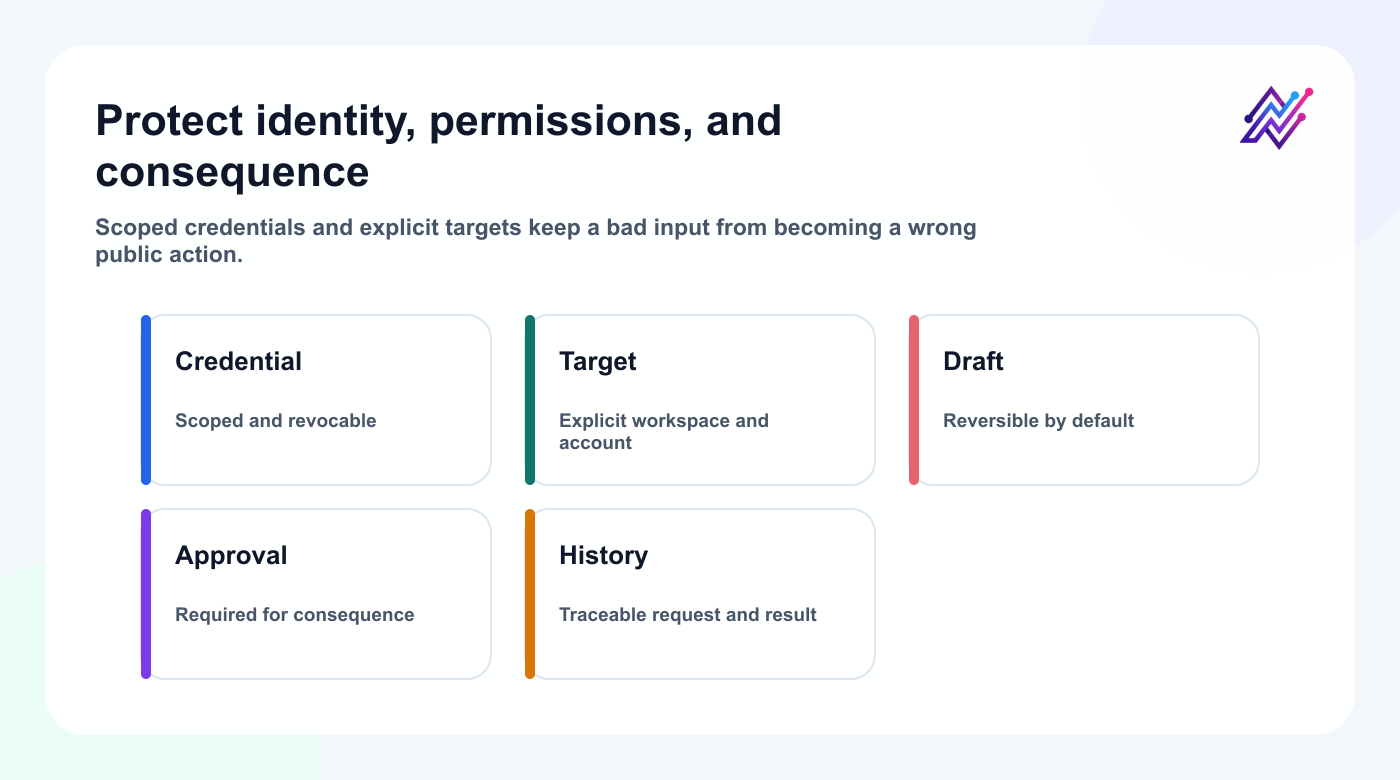
Task: Select the Target card
Action: 700,400
